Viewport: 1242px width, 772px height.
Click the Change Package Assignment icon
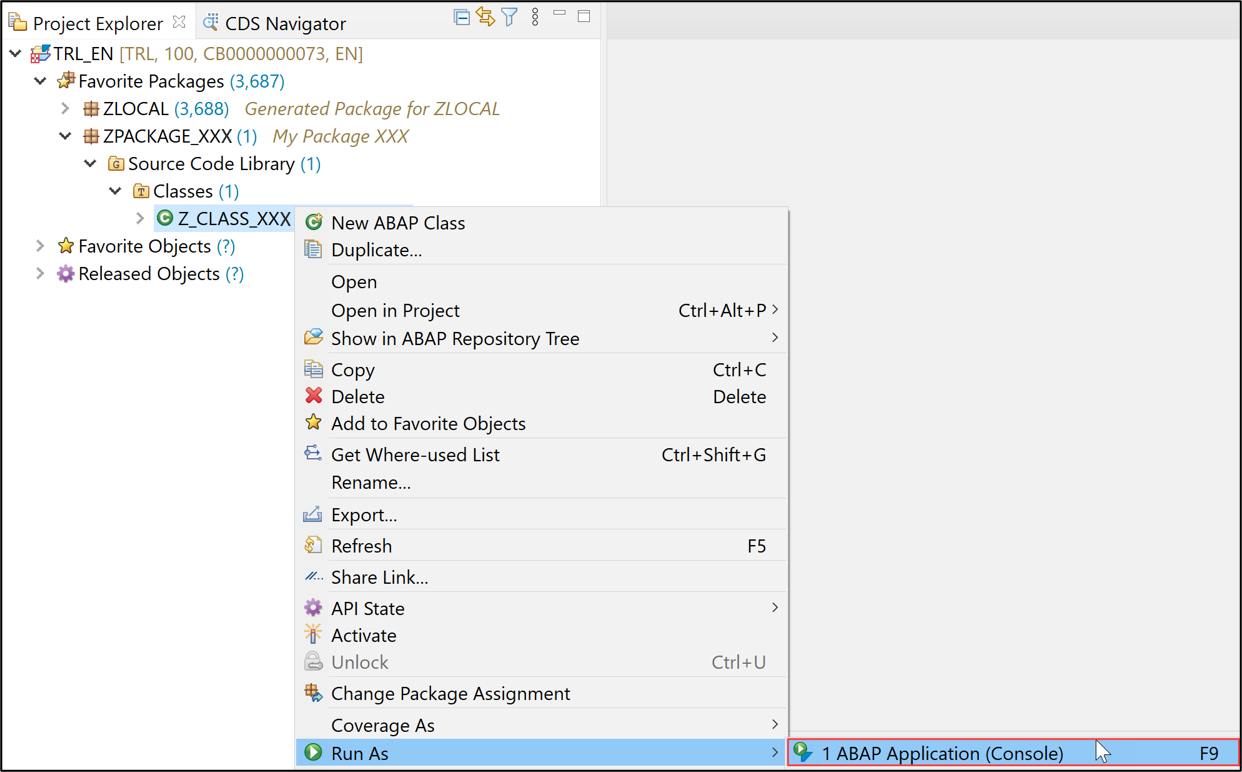(314, 692)
